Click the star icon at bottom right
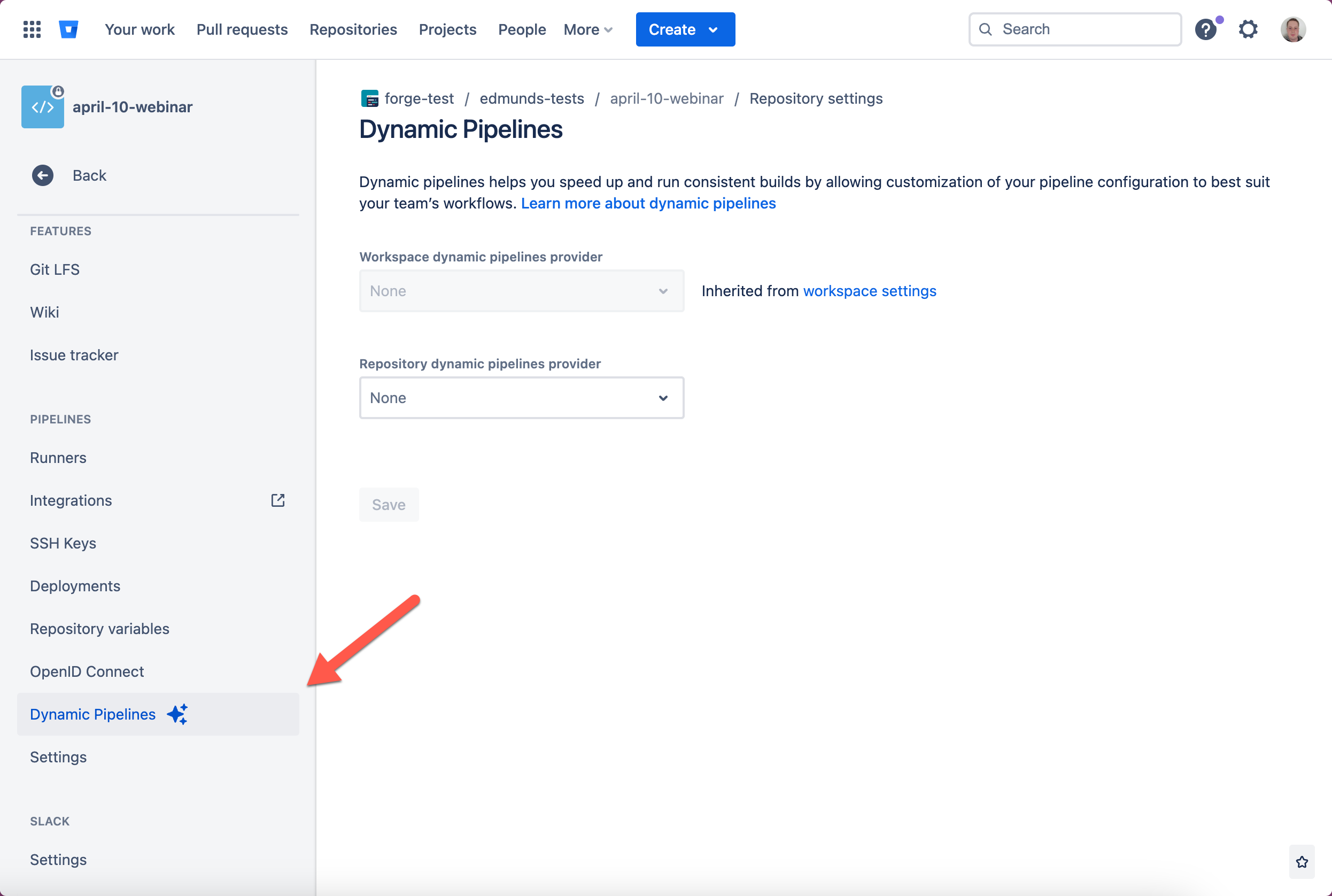Screen dimensions: 1332x896 (1301, 862)
